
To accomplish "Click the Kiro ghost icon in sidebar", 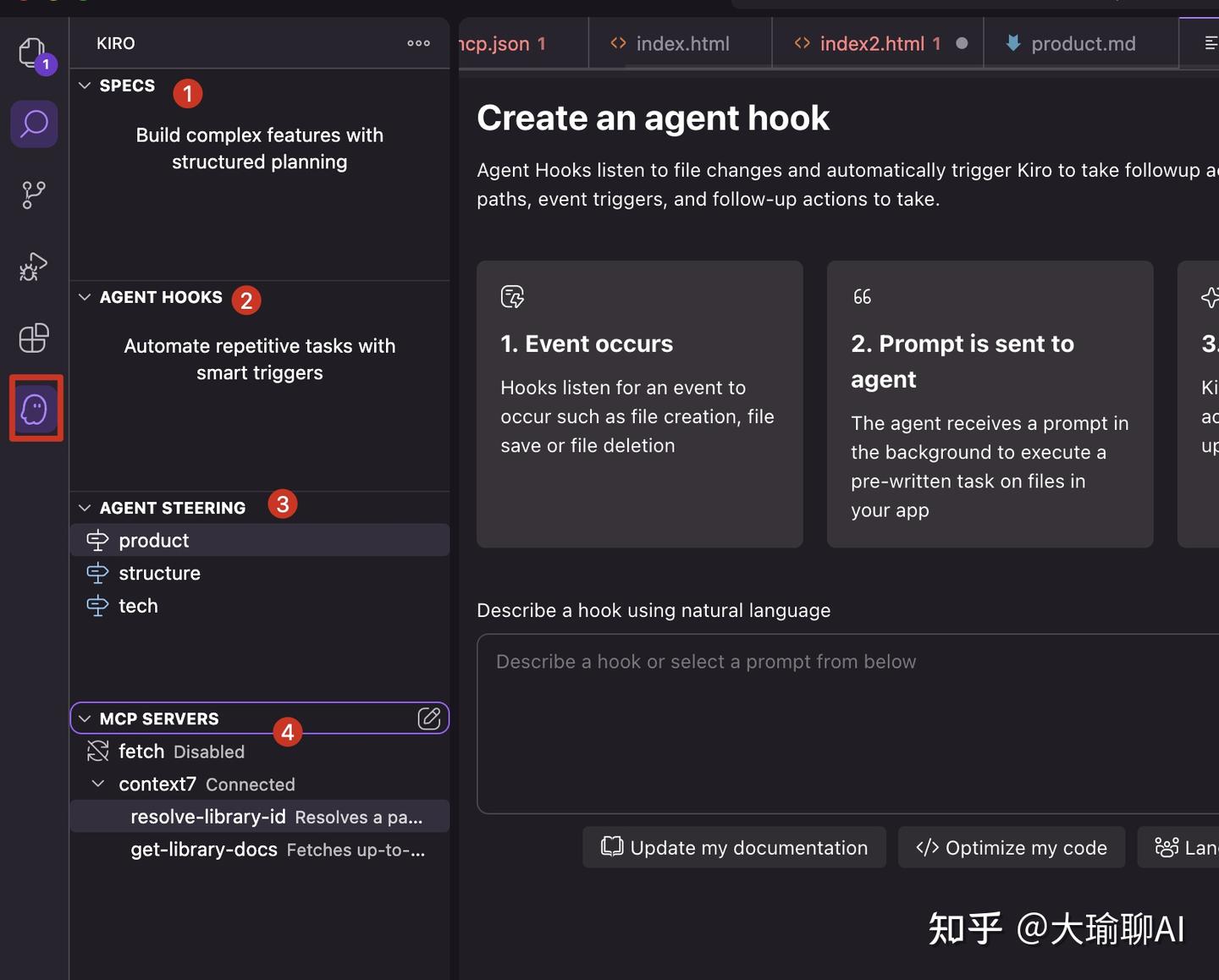I will pyautogui.click(x=36, y=409).
